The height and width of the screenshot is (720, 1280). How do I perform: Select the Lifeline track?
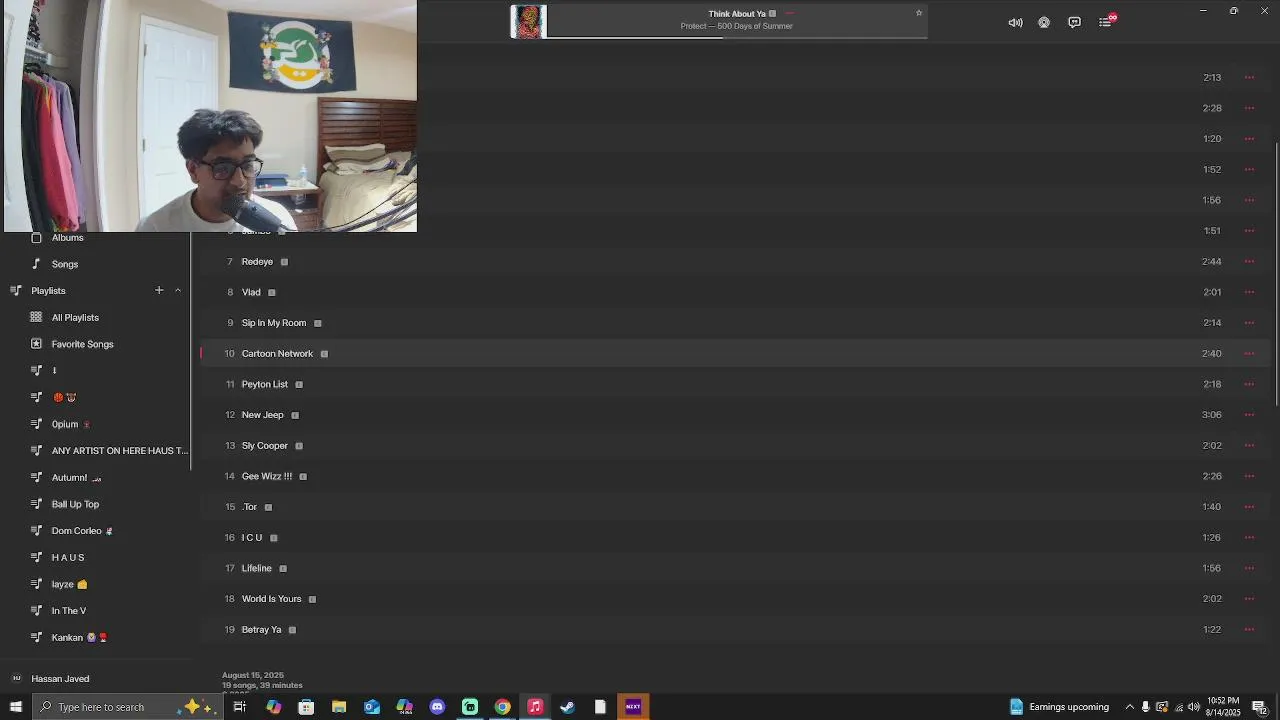point(735,568)
